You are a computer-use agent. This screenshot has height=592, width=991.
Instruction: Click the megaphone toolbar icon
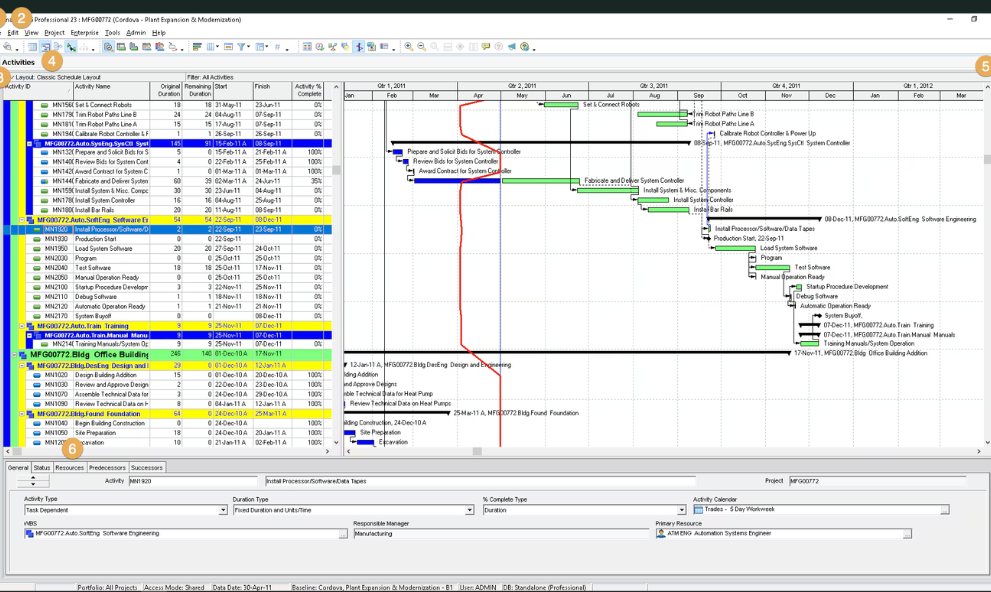point(511,47)
